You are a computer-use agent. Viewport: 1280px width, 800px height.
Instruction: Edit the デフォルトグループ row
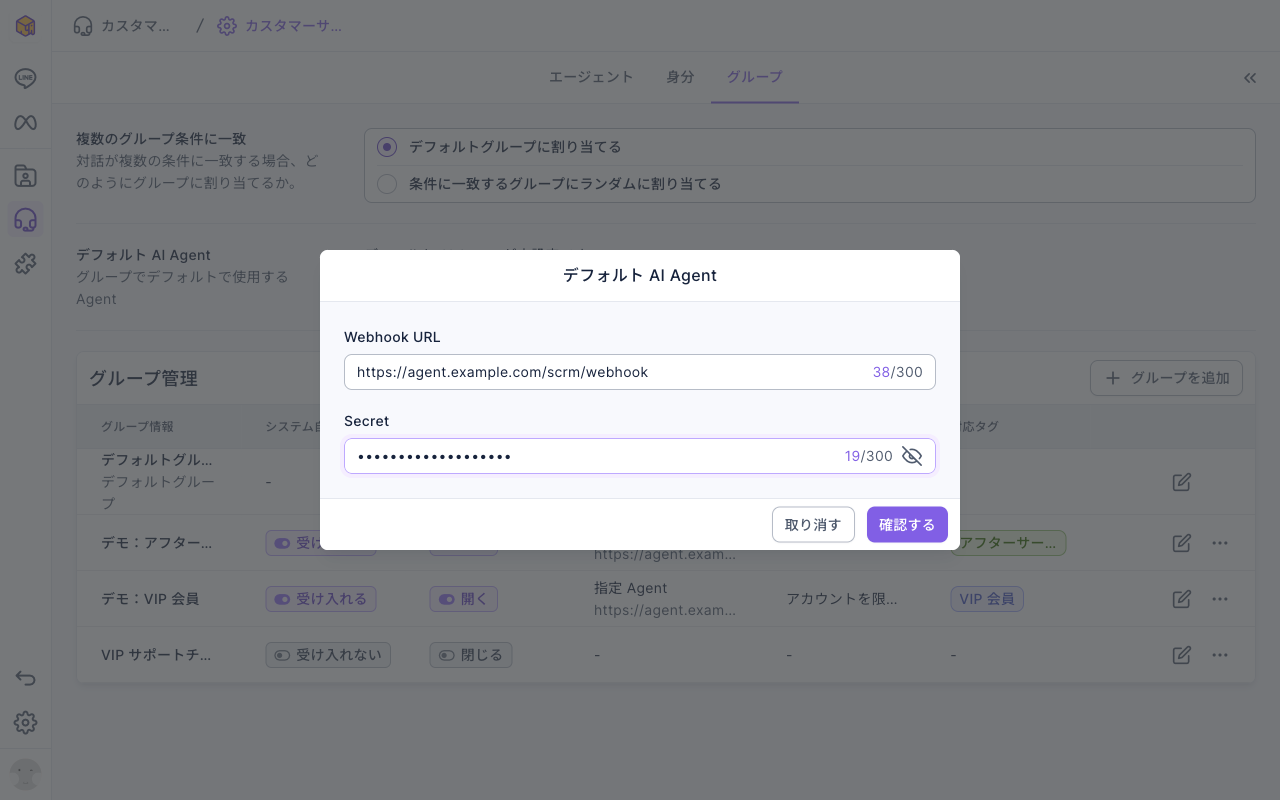point(1182,482)
